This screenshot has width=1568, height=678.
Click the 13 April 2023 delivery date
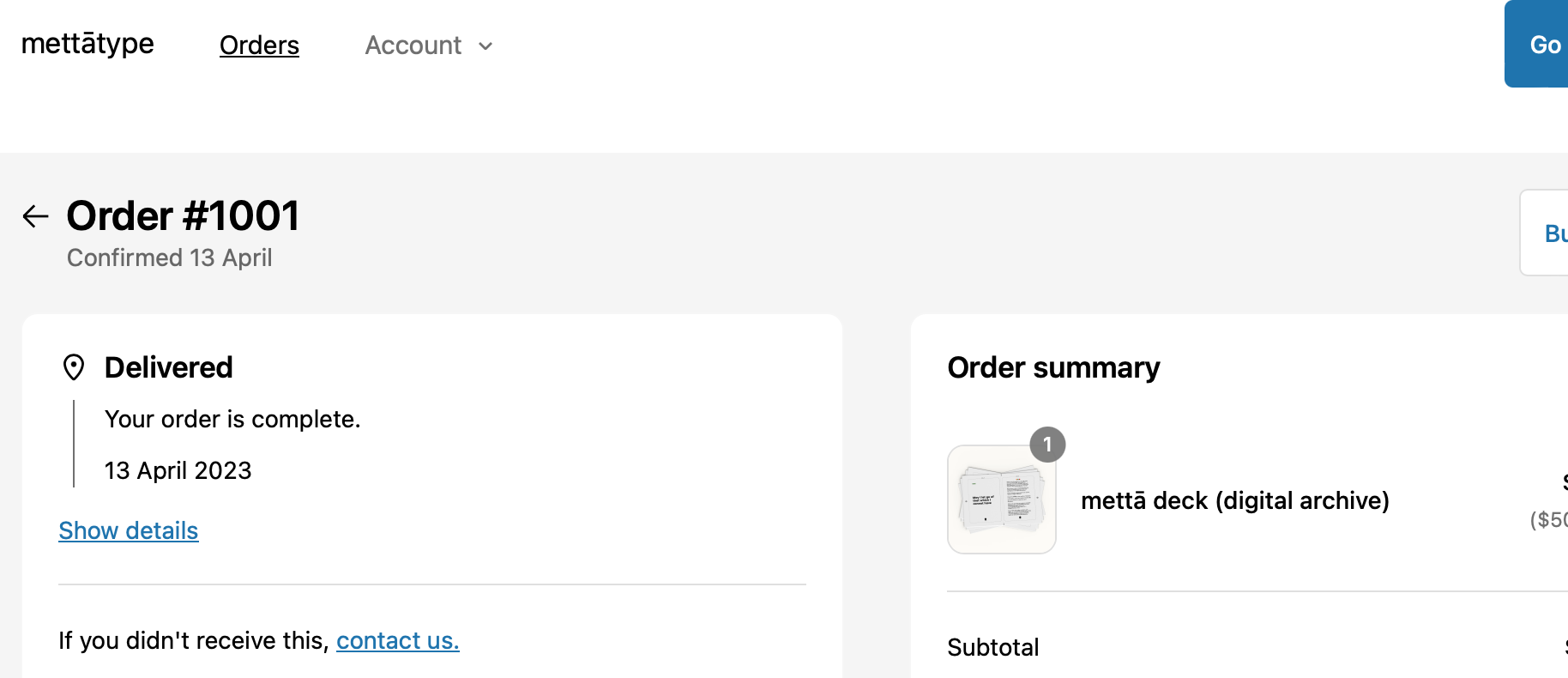click(178, 471)
